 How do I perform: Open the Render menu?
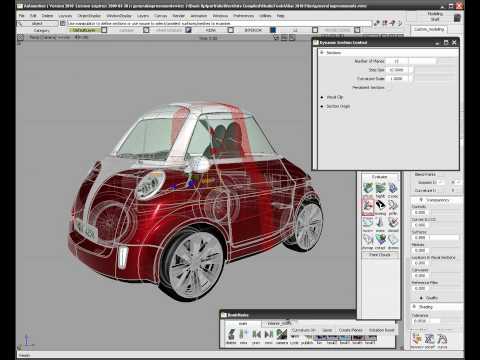178,16
